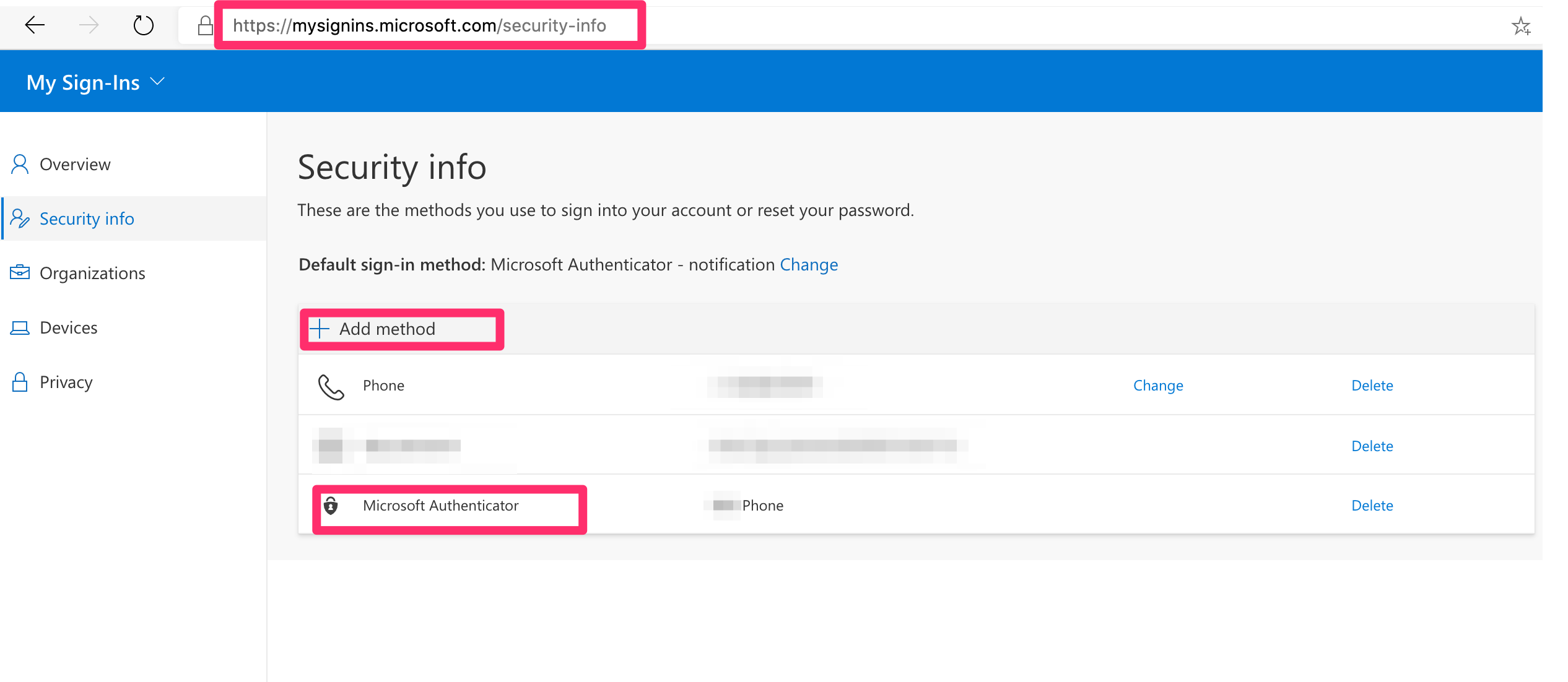Screen dimensions: 1568x682
Task: Change the Phone sign-in method
Action: point(1157,385)
